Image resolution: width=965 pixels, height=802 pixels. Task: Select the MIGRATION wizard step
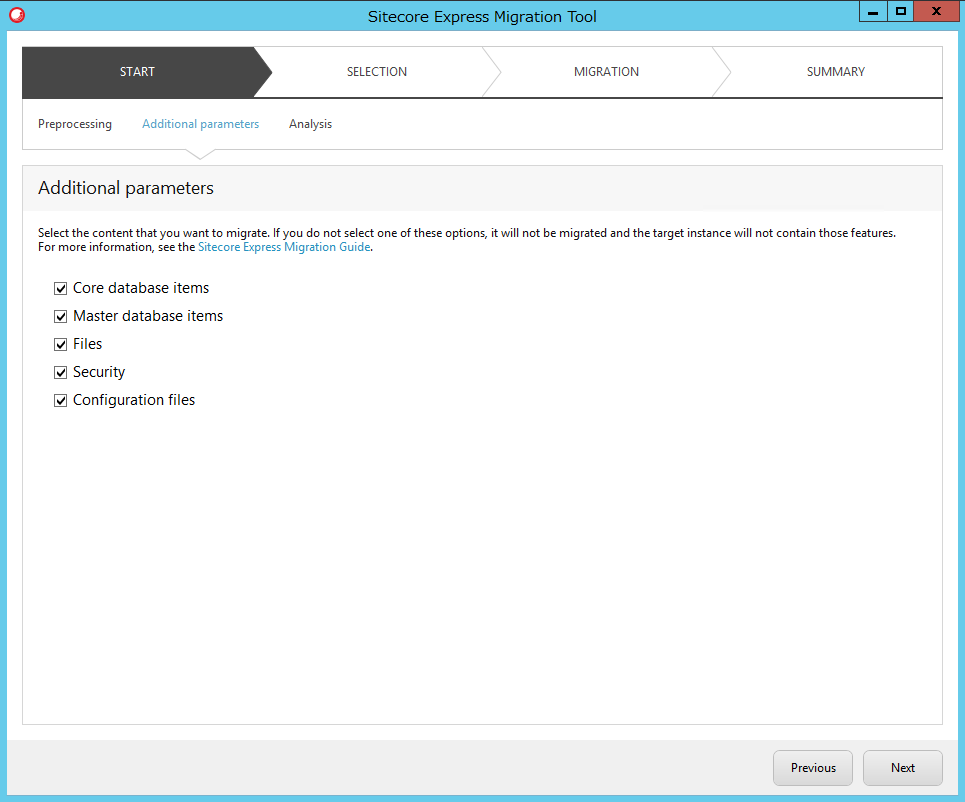(606, 72)
